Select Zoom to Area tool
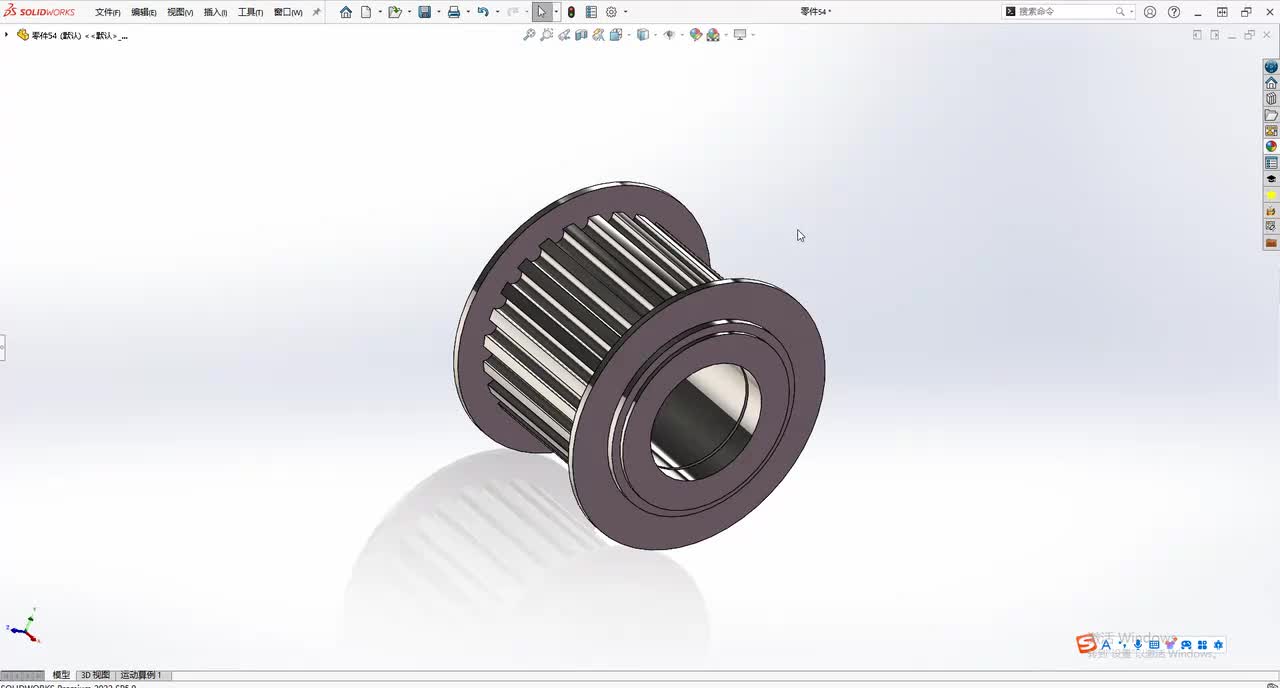Viewport: 1280px width, 688px height. pos(546,35)
